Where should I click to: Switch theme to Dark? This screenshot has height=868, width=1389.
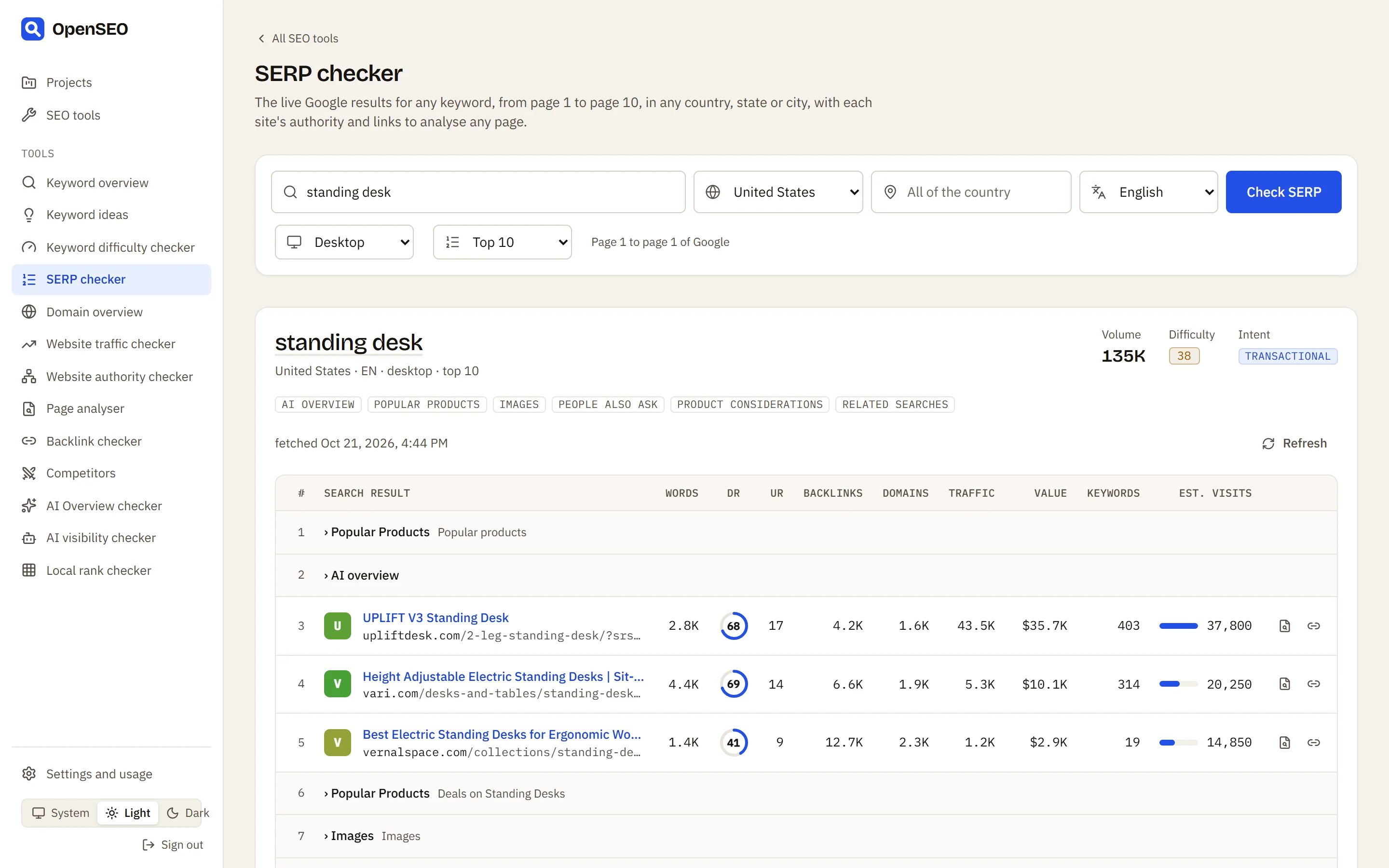click(x=188, y=813)
